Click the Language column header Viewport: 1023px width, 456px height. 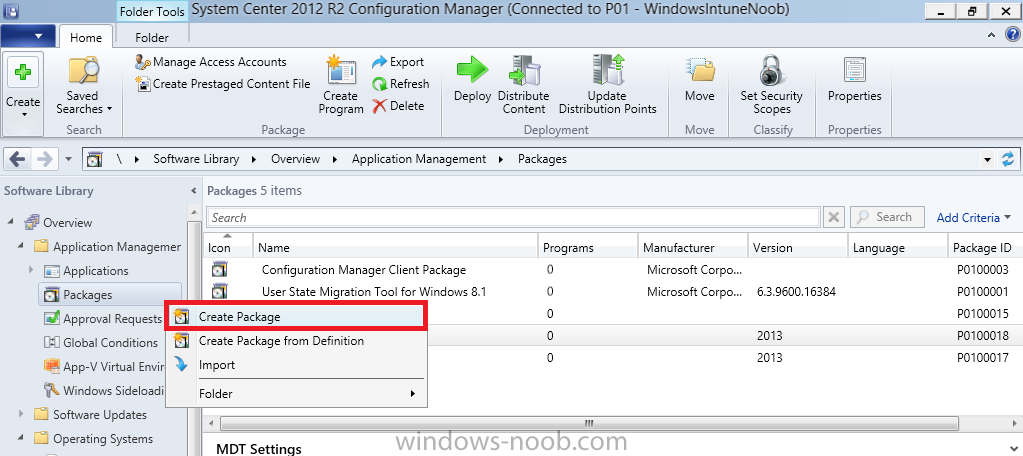point(898,247)
